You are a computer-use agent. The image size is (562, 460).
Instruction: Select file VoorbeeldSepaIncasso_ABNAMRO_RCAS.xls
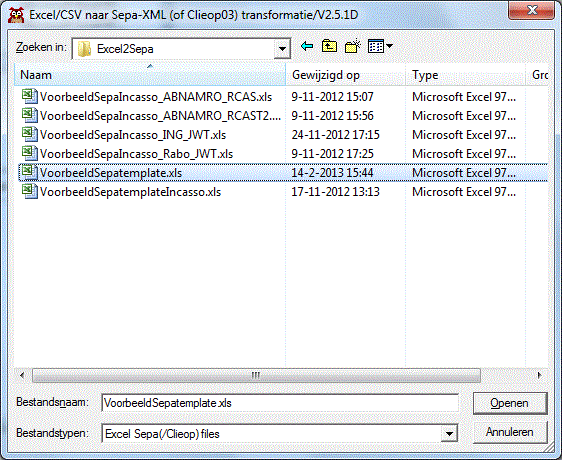pyautogui.click(x=156, y=97)
